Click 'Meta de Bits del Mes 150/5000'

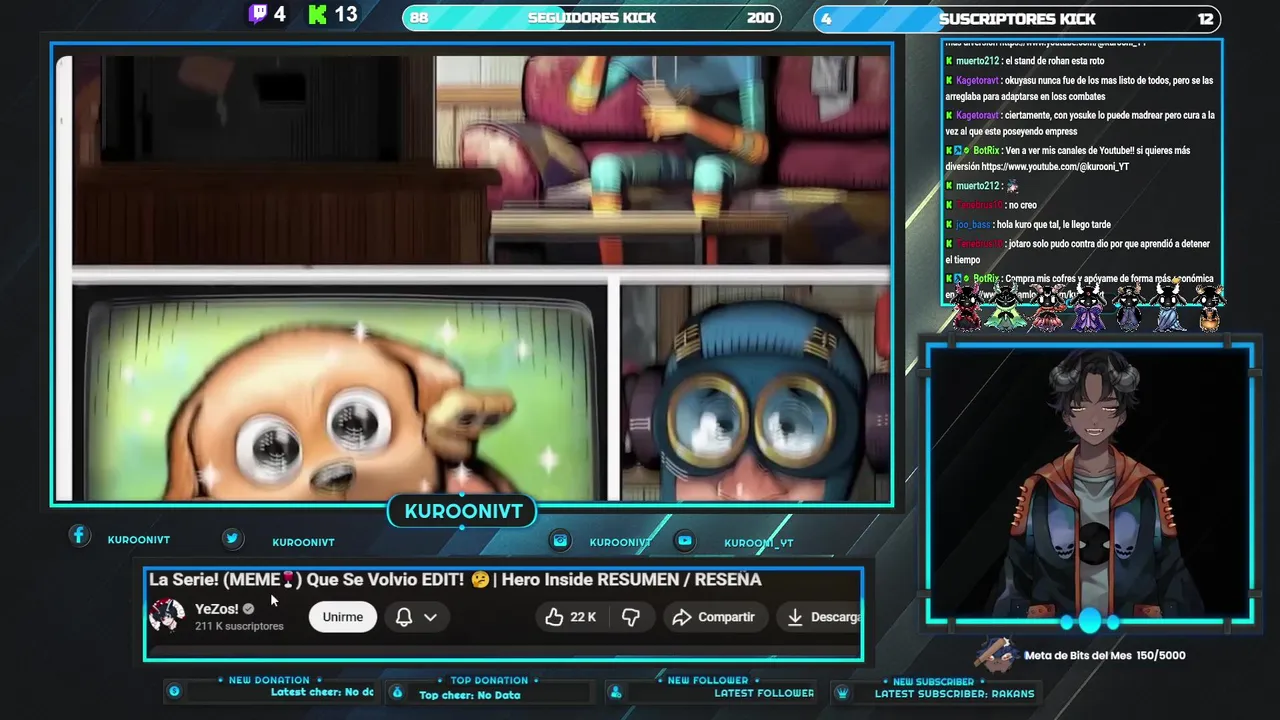click(1105, 656)
